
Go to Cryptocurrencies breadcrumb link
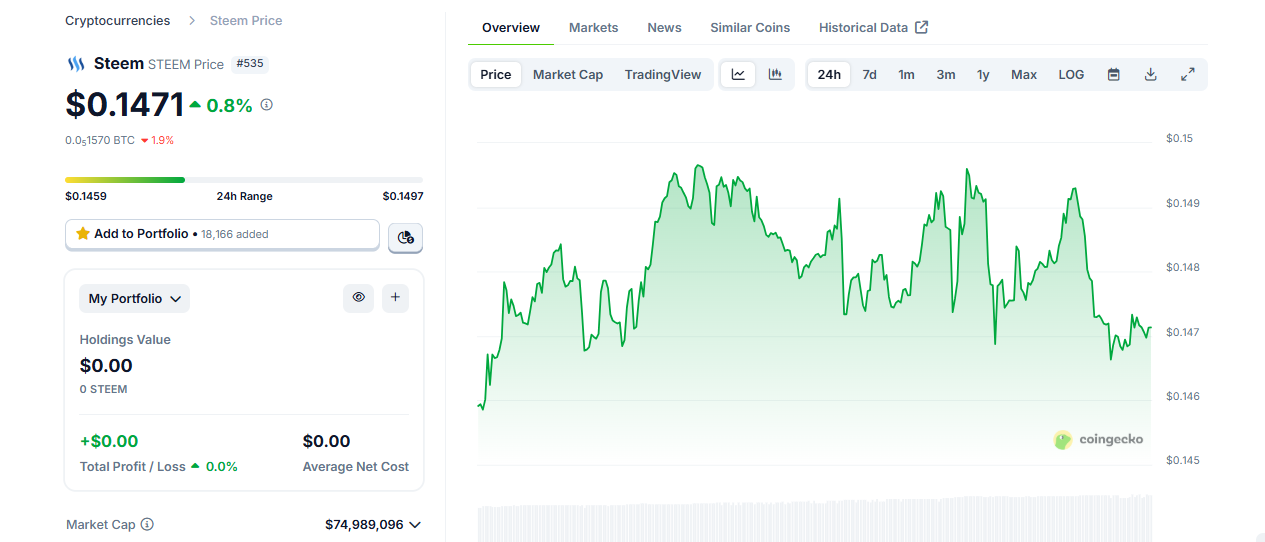[118, 20]
